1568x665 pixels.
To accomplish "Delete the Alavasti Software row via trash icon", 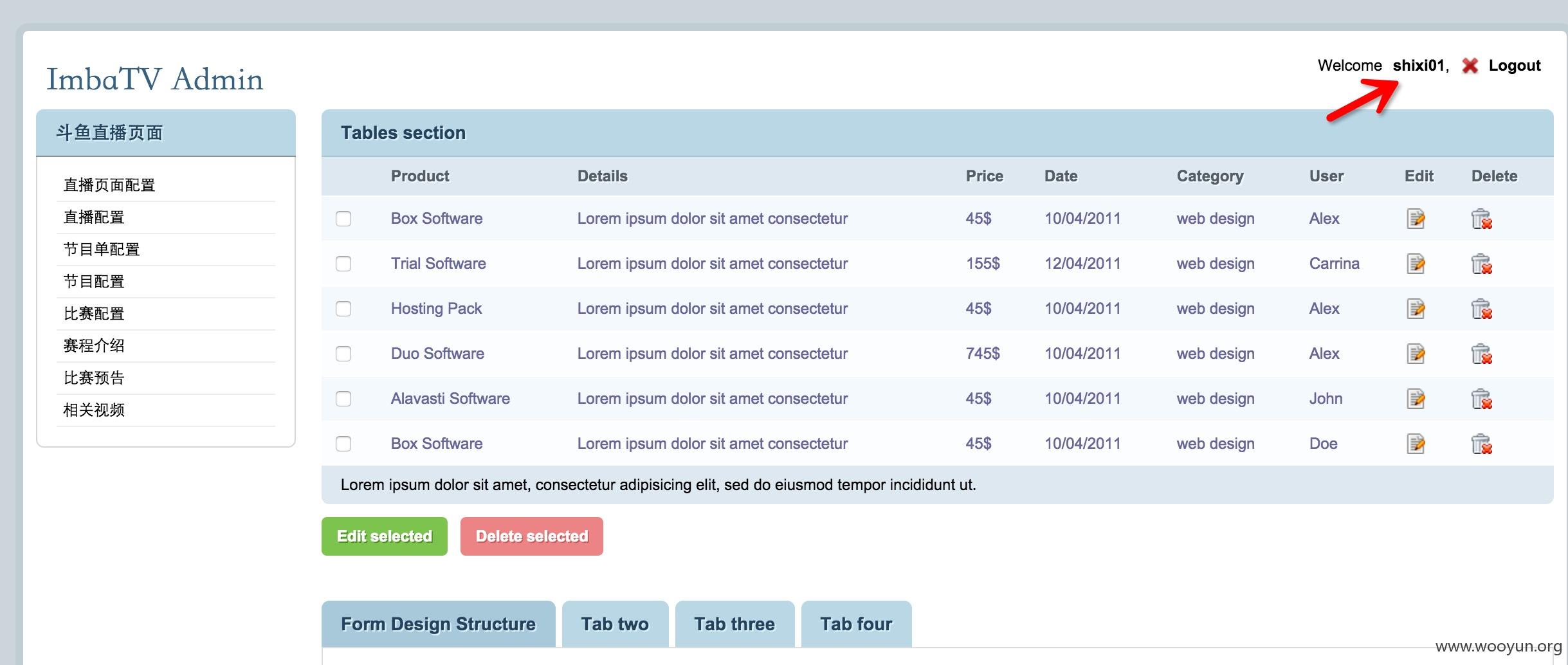I will 1481,399.
